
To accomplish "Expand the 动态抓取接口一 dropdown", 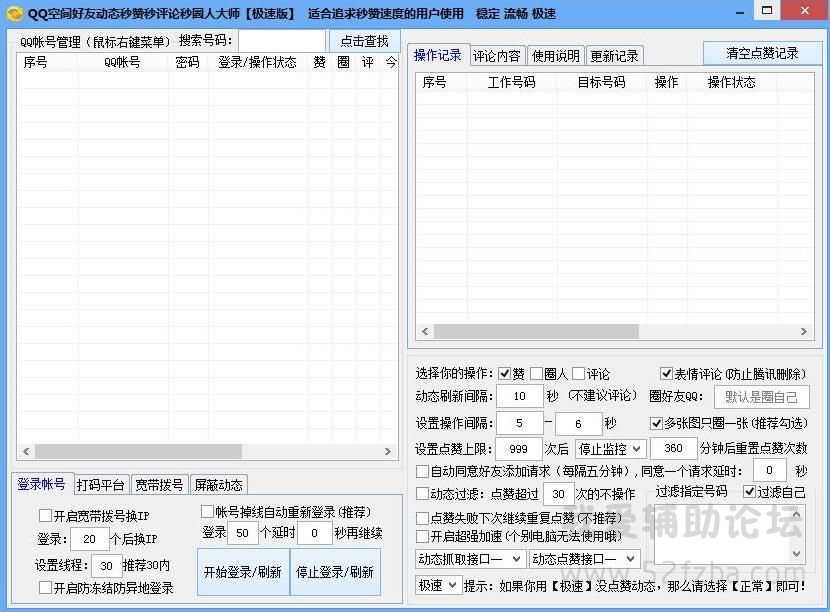I will tap(469, 559).
